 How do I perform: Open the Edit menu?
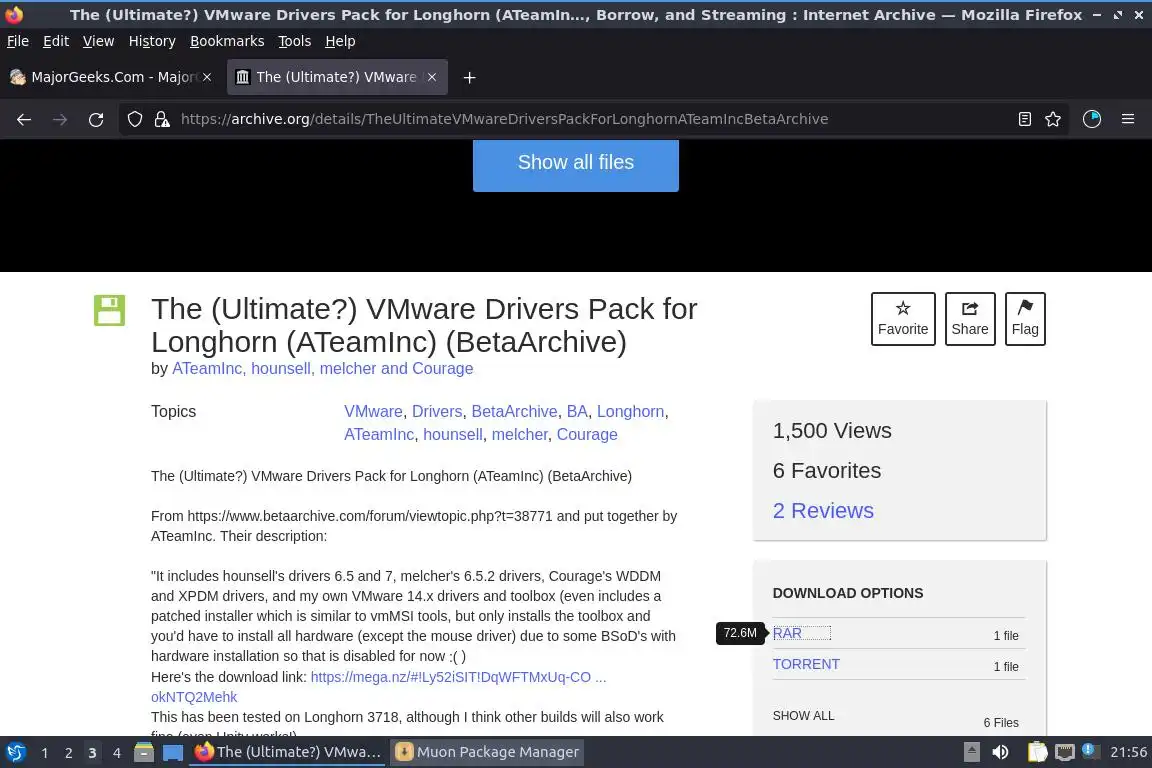coord(56,41)
